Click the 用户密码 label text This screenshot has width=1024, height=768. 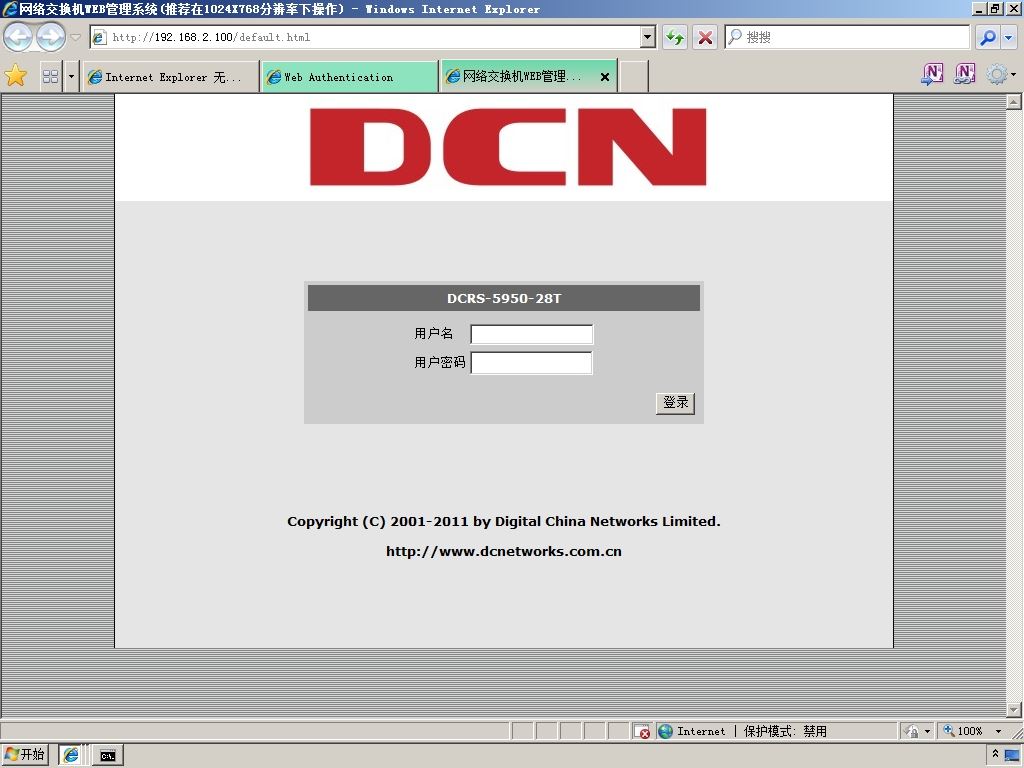click(x=440, y=362)
